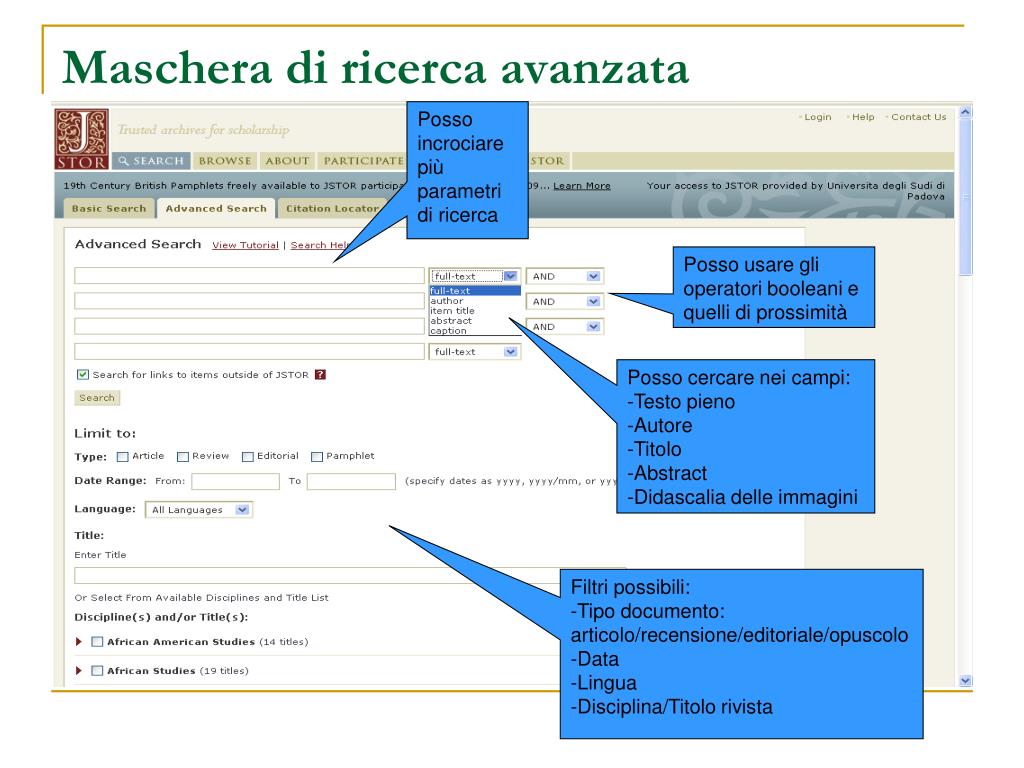1024x768 pixels.
Task: Check the African Studies checkbox
Action: (x=97, y=671)
